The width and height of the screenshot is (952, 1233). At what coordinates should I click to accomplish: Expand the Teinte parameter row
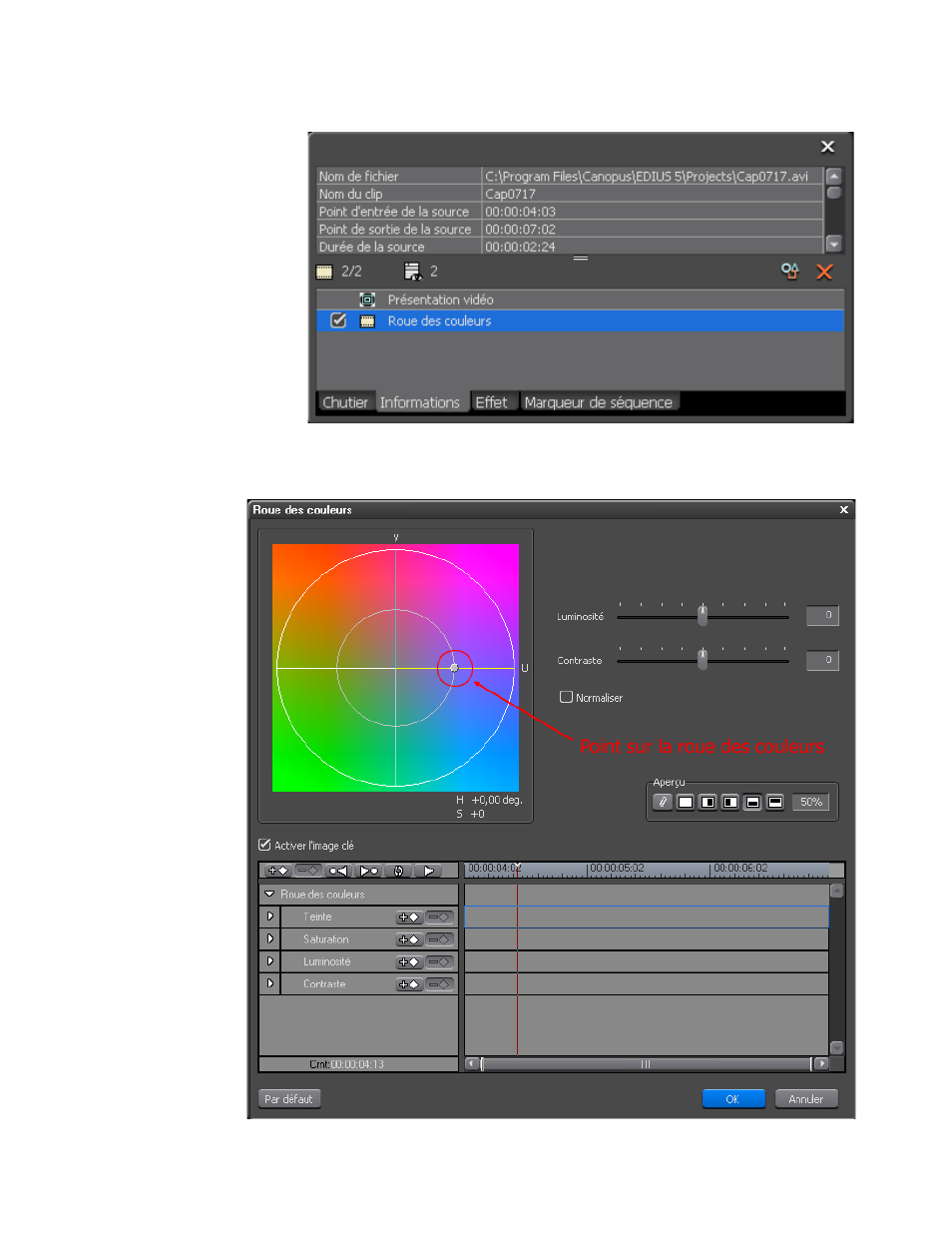click(x=269, y=916)
